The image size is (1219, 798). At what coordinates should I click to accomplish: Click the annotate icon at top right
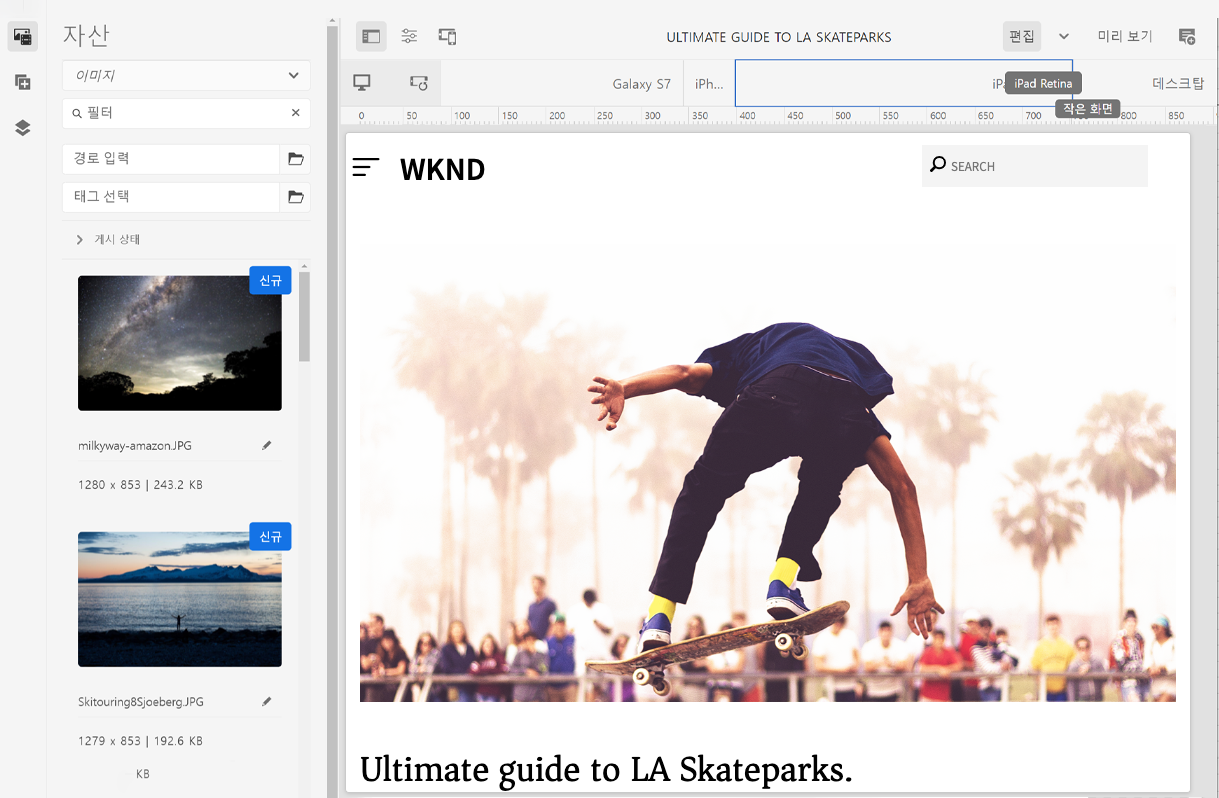(1187, 37)
